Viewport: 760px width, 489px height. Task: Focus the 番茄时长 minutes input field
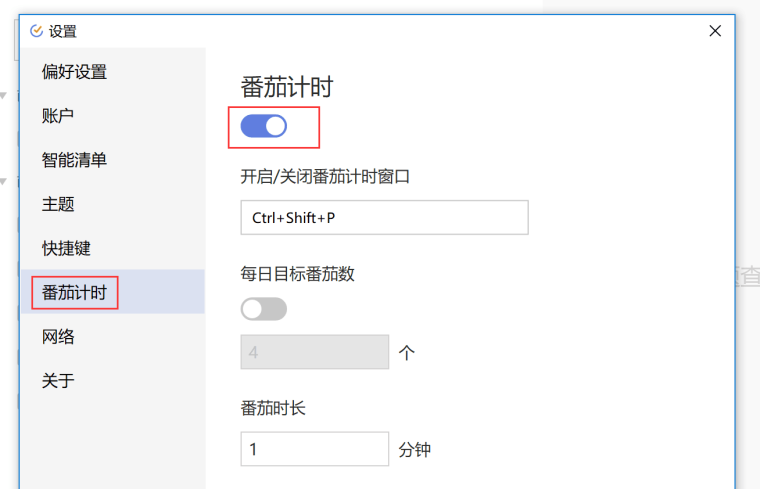314,449
